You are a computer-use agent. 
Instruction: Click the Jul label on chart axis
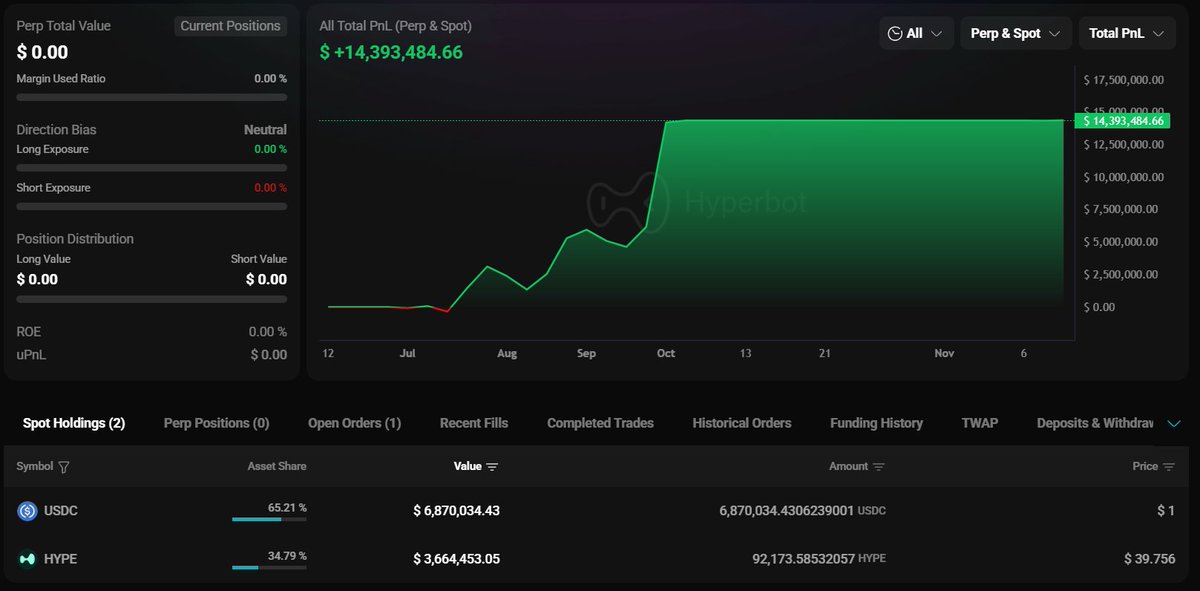pos(407,354)
